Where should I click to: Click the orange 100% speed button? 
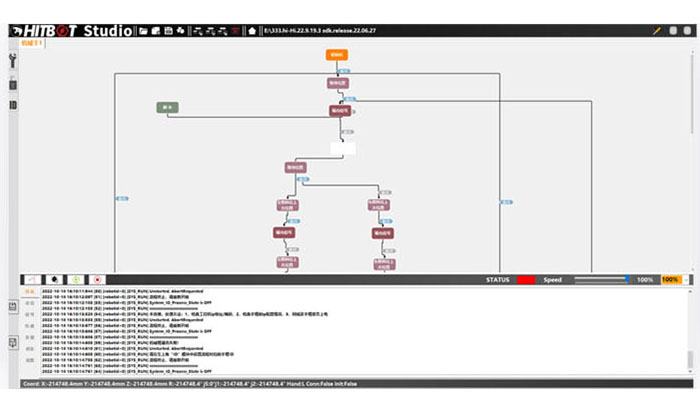(x=670, y=280)
